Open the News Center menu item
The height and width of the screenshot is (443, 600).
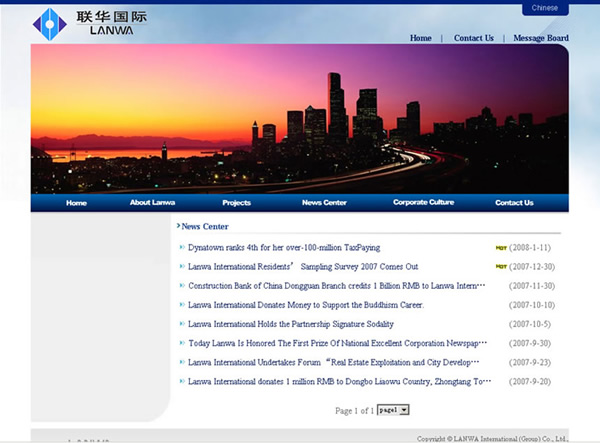click(324, 202)
